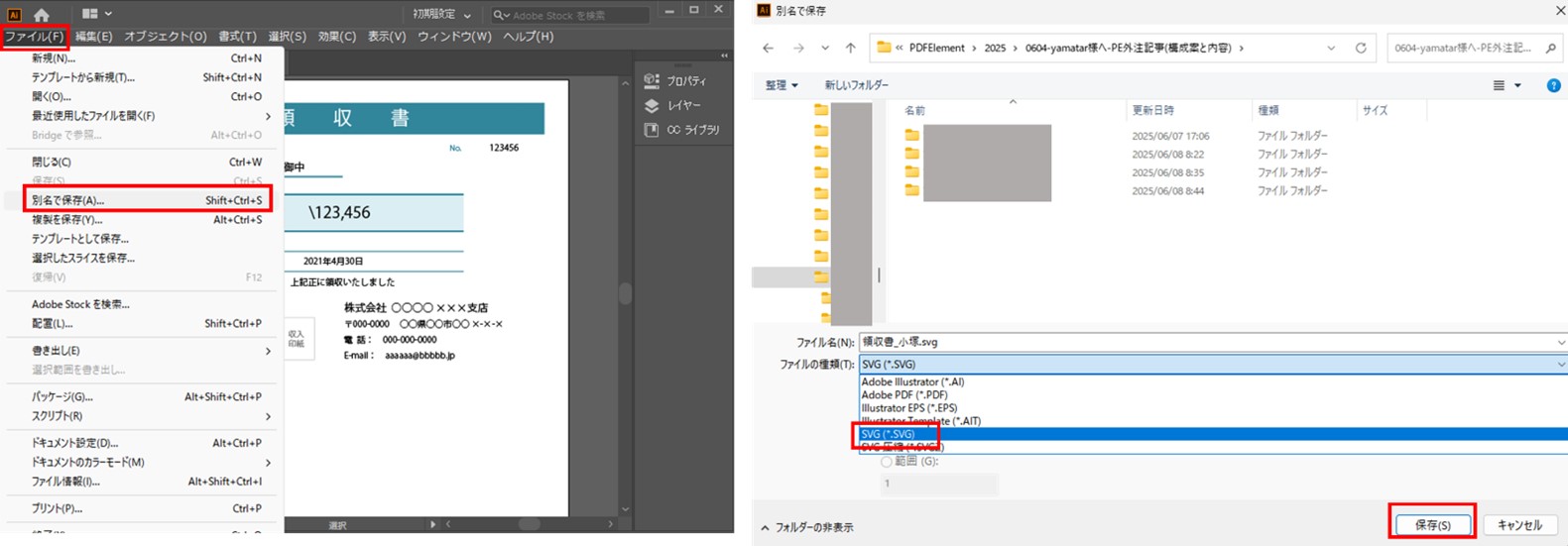Click 2025 in the breadcrumb path
1568x546 pixels.
(995, 48)
